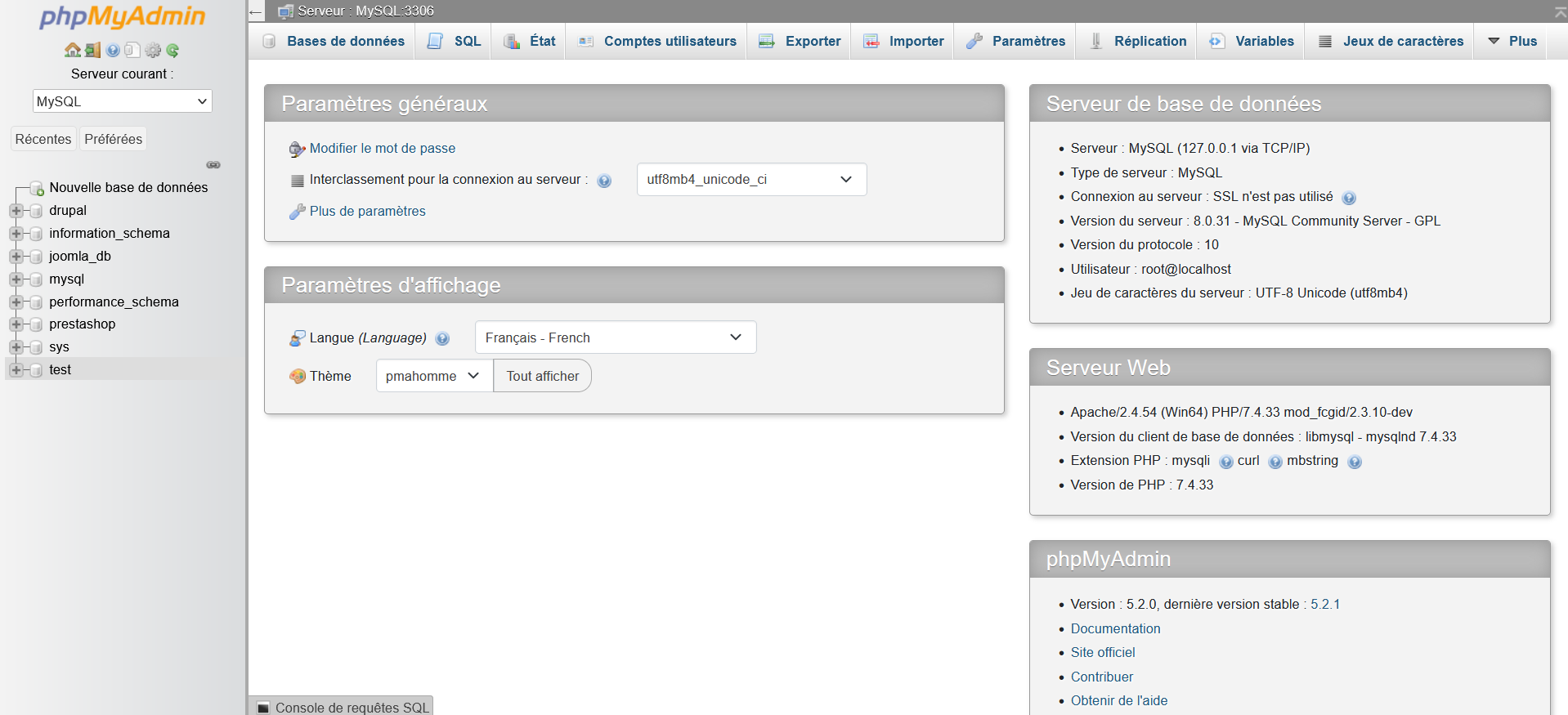Click Serveur : MySQL:3306 breadcrumb
Viewport: 1568px width, 715px height.
365,11
